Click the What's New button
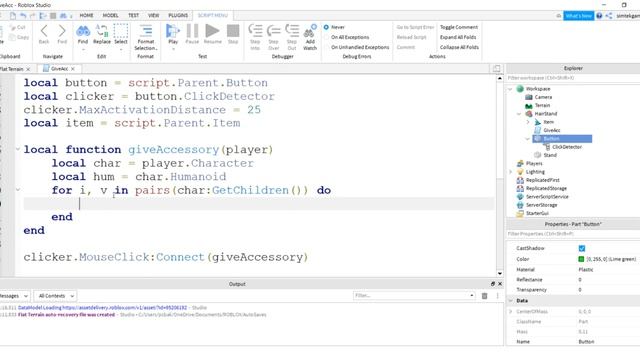This screenshot has height=360, width=640. (x=578, y=16)
